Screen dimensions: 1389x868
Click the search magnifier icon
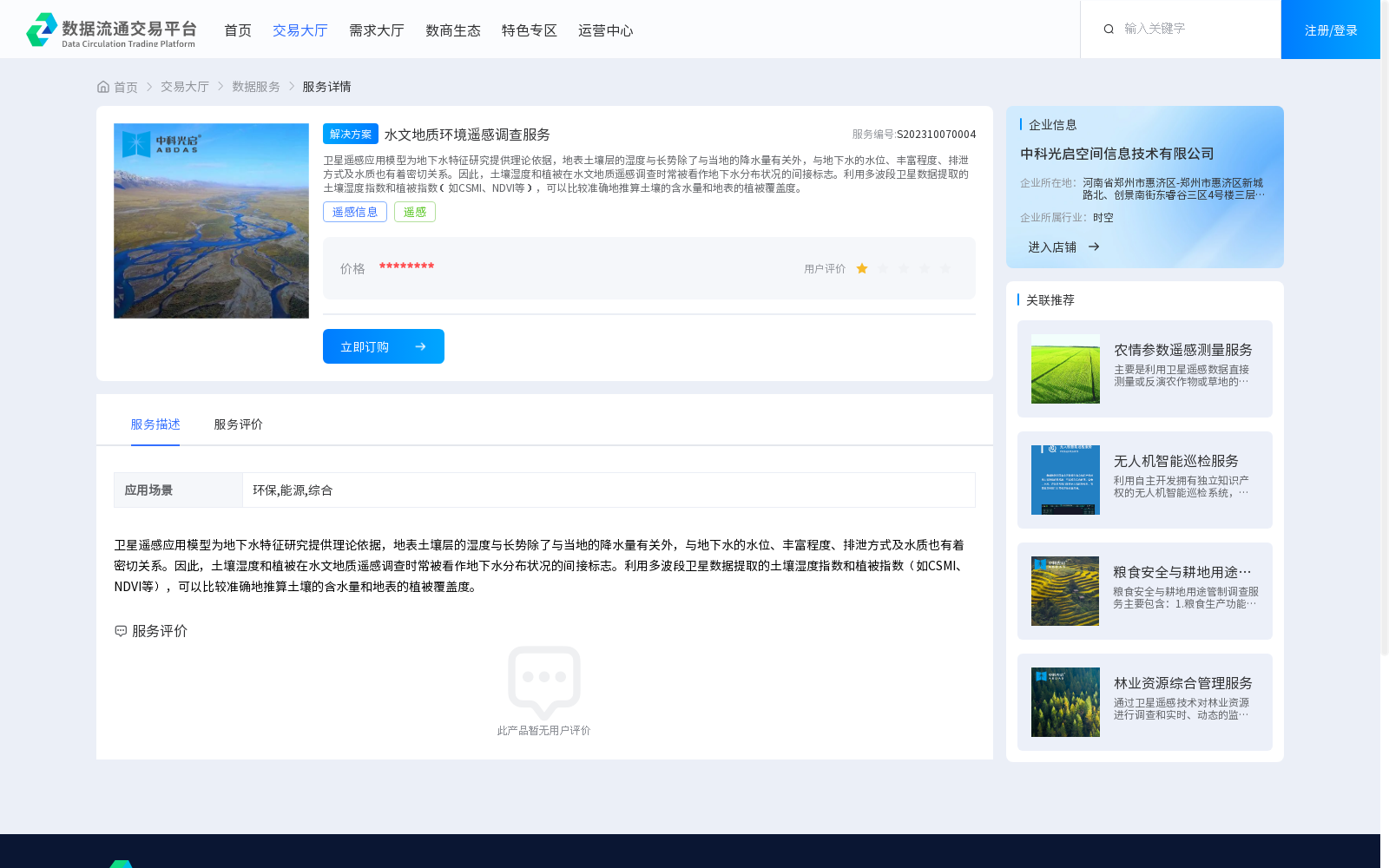(1109, 30)
